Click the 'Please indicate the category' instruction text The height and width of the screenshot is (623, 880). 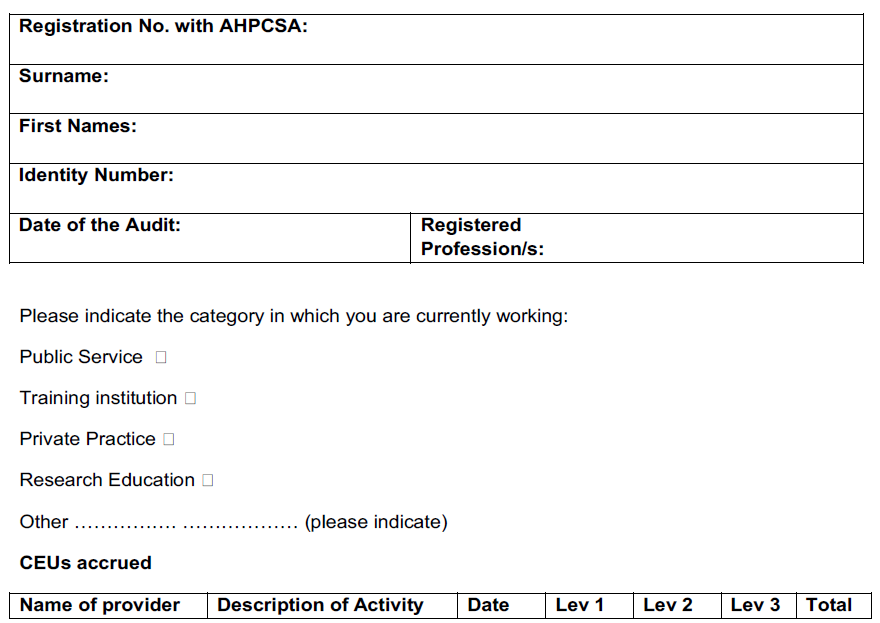[x=294, y=317]
